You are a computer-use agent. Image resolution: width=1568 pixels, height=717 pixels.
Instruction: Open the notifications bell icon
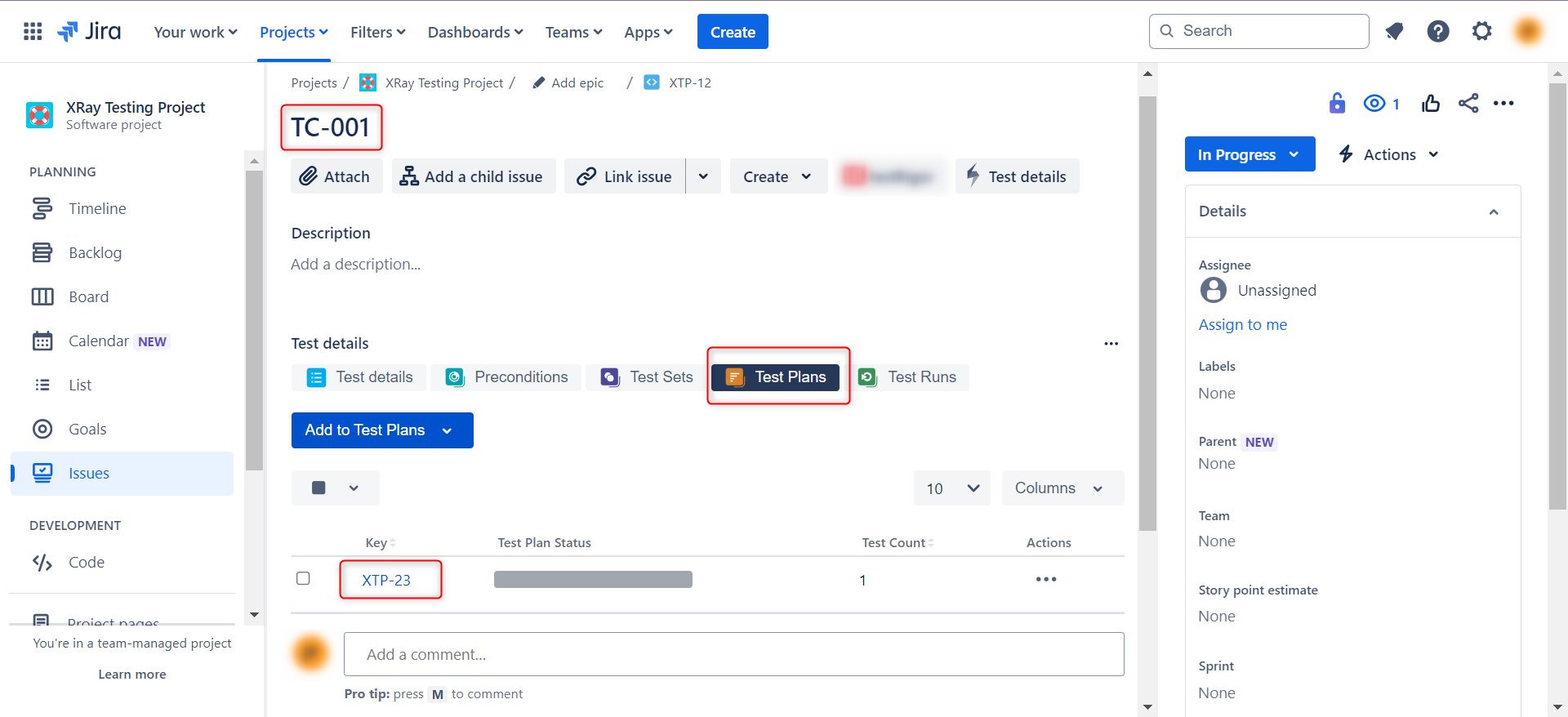click(1394, 32)
